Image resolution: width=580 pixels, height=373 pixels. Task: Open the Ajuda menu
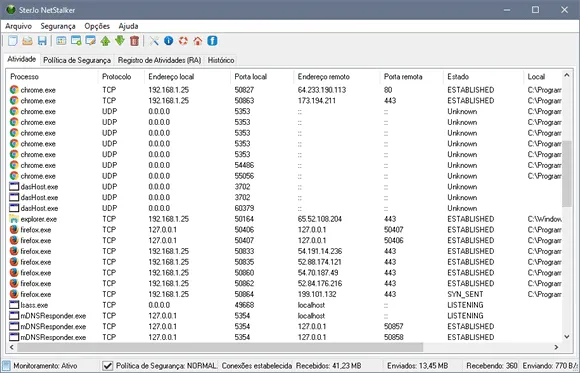point(128,26)
